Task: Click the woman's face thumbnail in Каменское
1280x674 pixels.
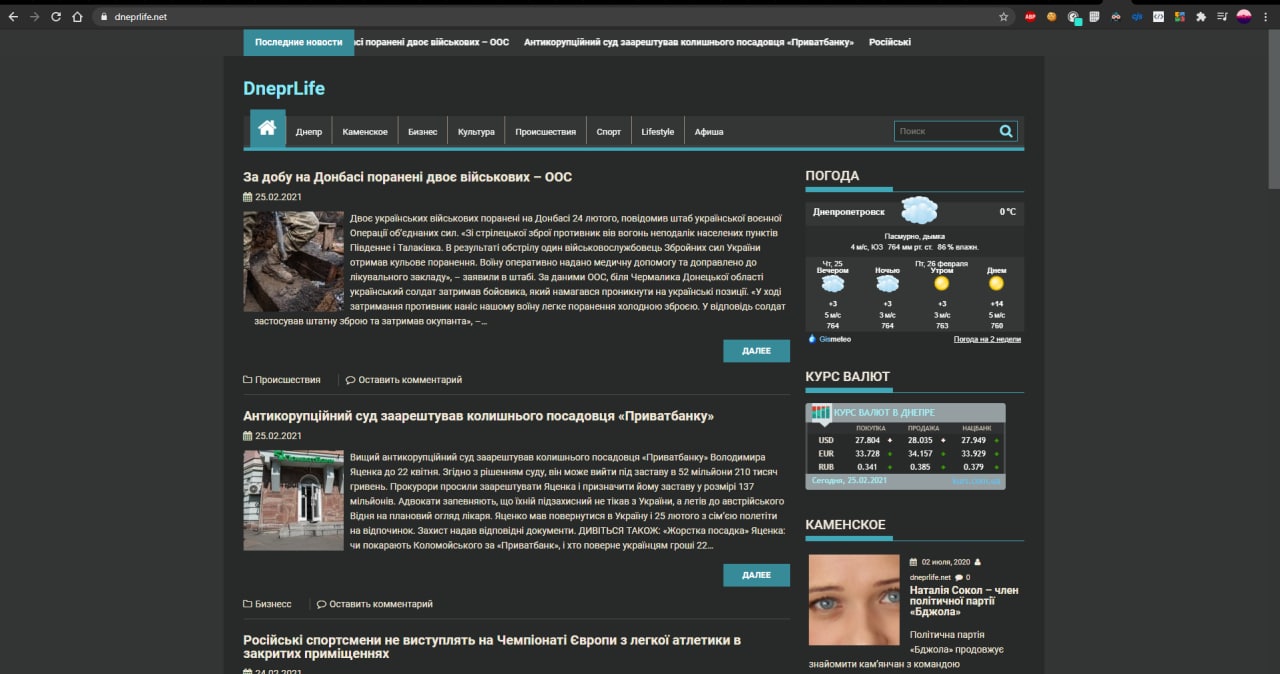Action: [854, 600]
